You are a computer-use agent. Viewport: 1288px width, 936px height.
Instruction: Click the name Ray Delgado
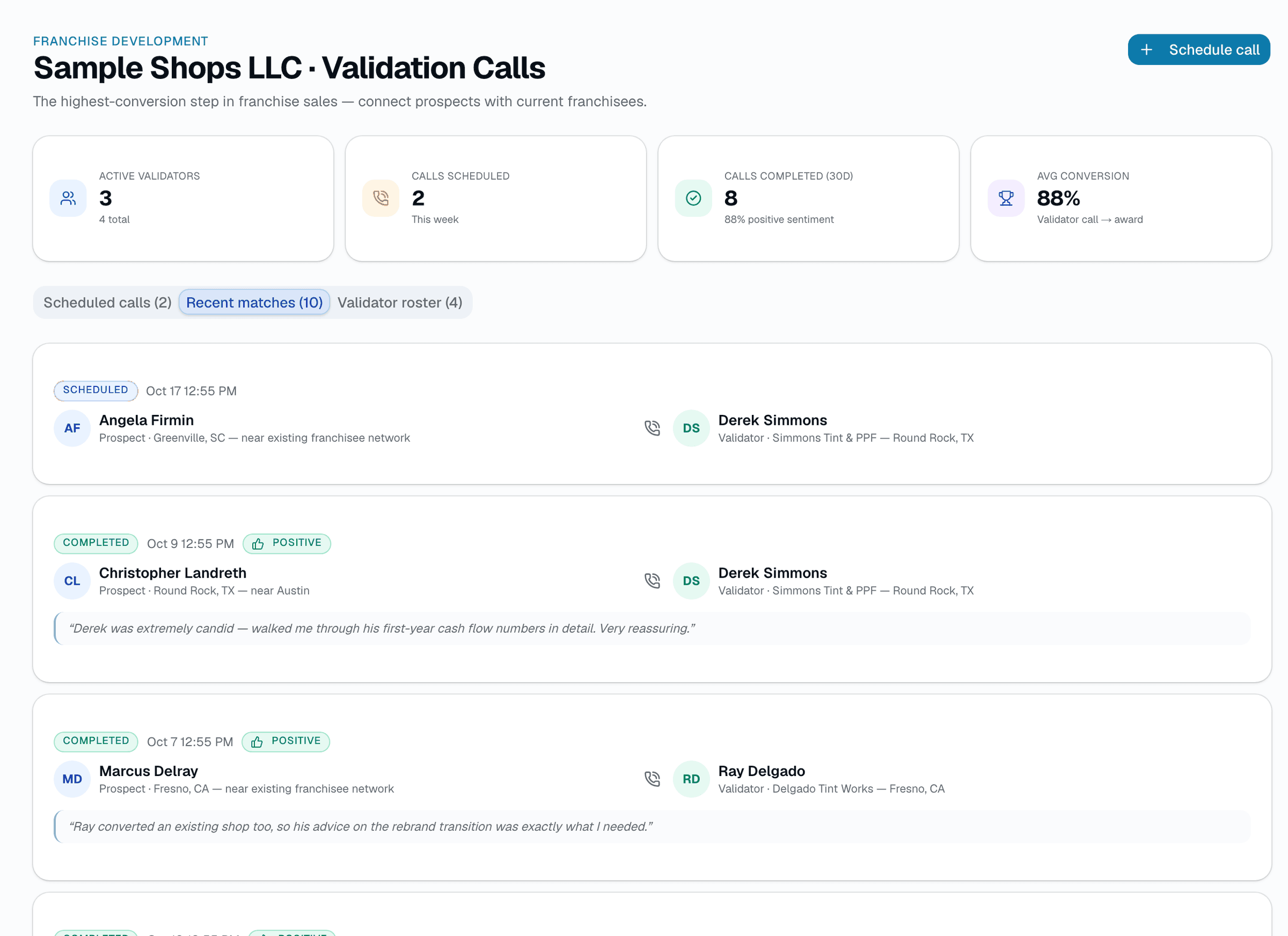[x=762, y=771]
